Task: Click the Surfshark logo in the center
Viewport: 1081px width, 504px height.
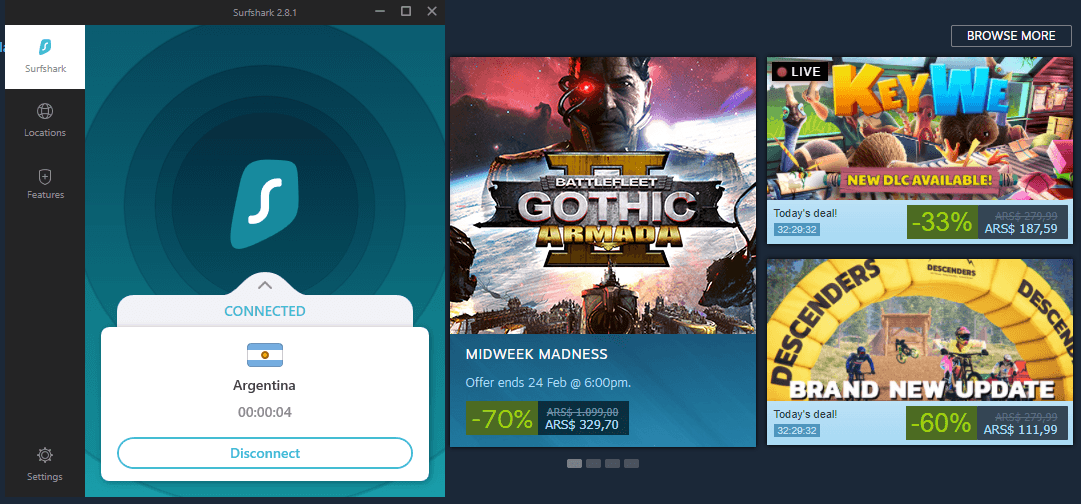Action: click(265, 205)
